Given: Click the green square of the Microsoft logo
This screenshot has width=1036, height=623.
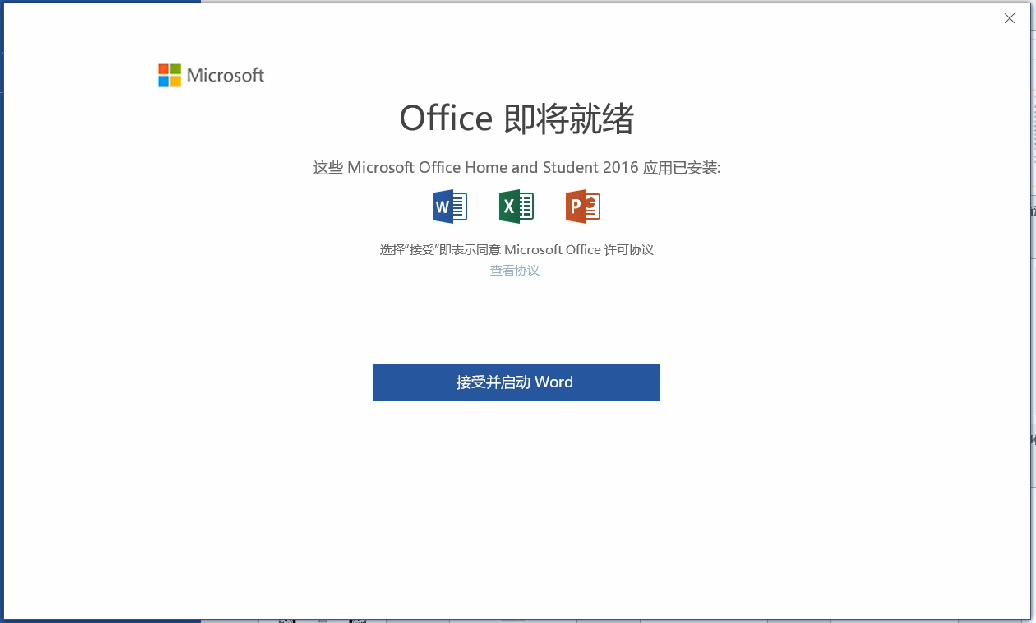Looking at the screenshot, I should [176, 69].
